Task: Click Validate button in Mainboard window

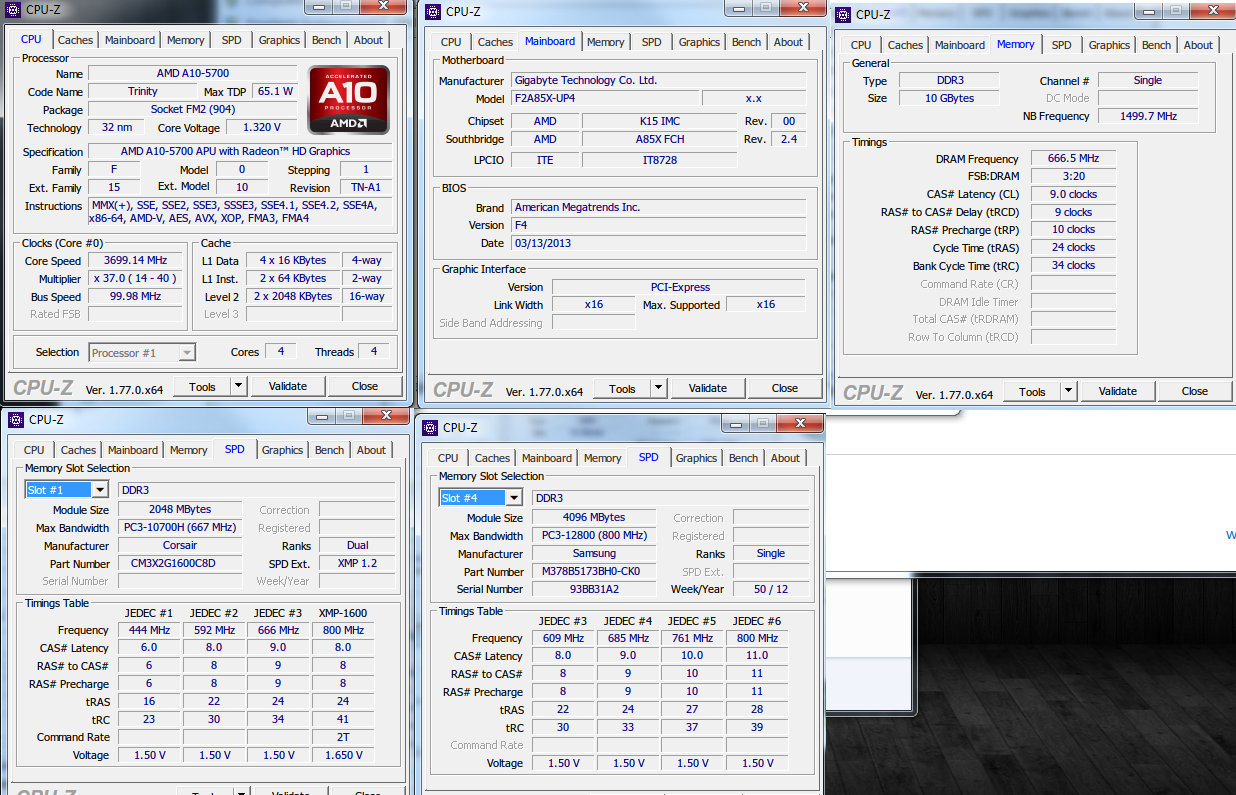Action: coord(708,388)
